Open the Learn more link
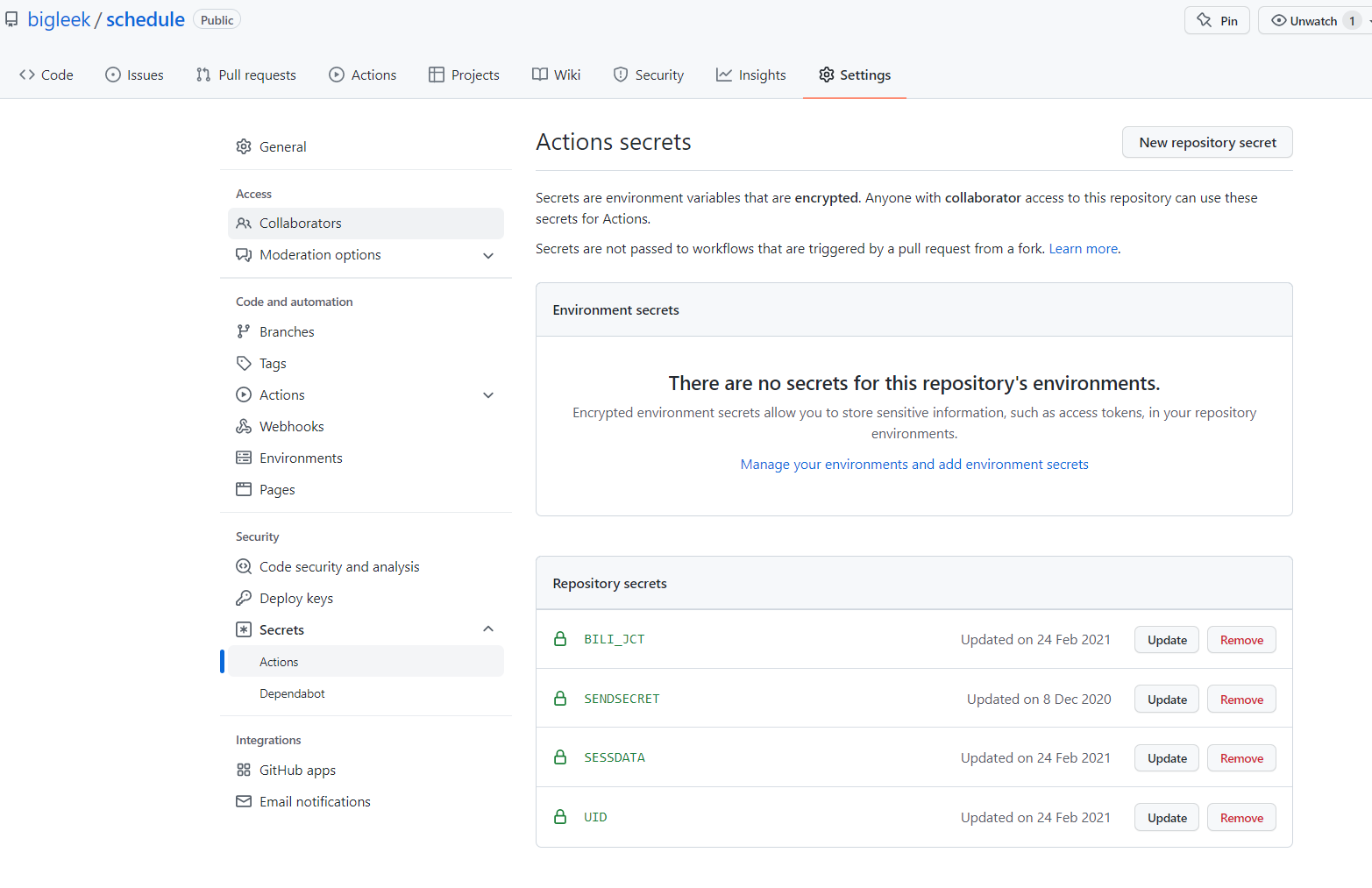The image size is (1372, 888). [x=1083, y=249]
